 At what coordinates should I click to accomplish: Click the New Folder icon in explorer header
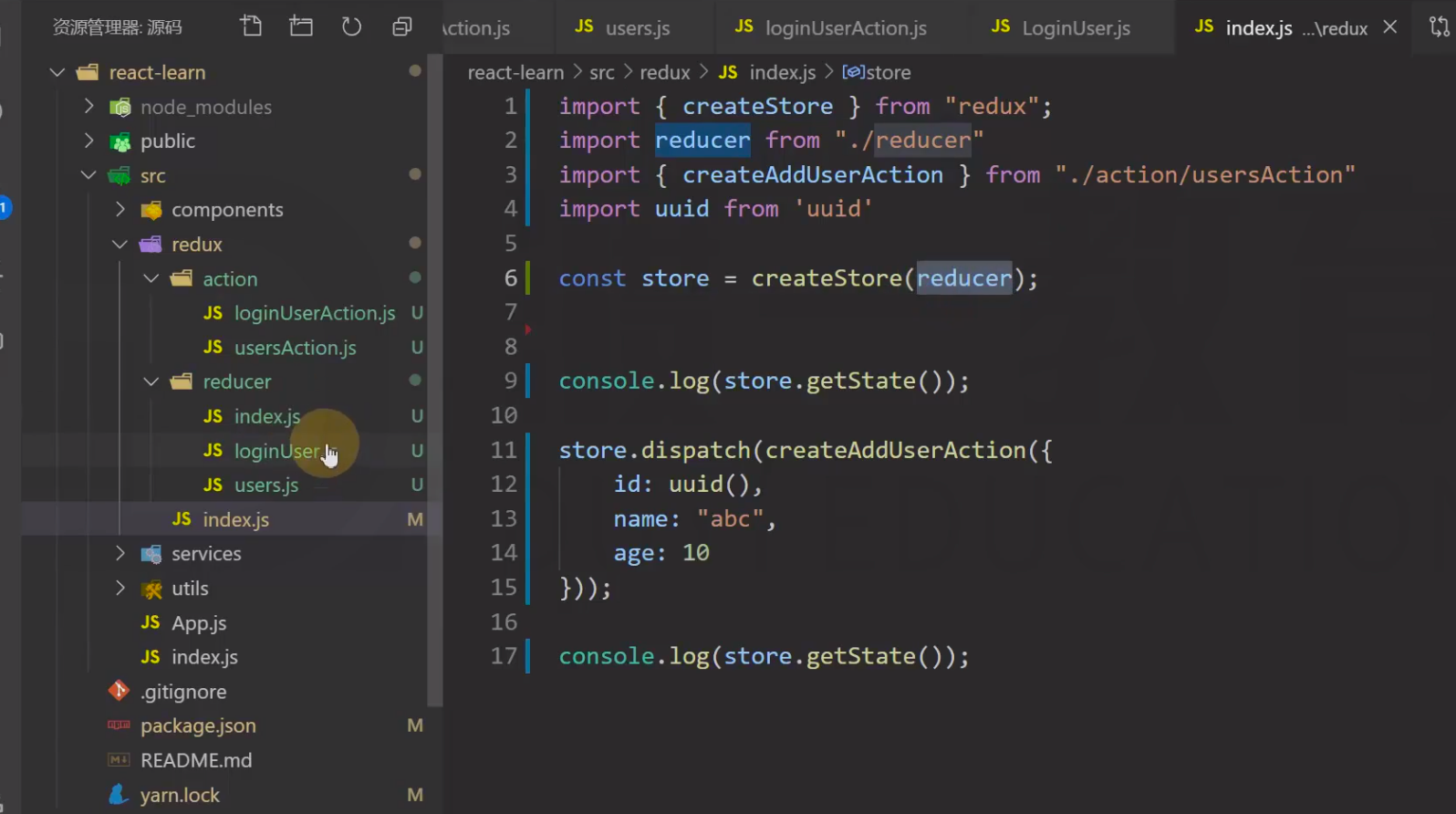tap(301, 26)
